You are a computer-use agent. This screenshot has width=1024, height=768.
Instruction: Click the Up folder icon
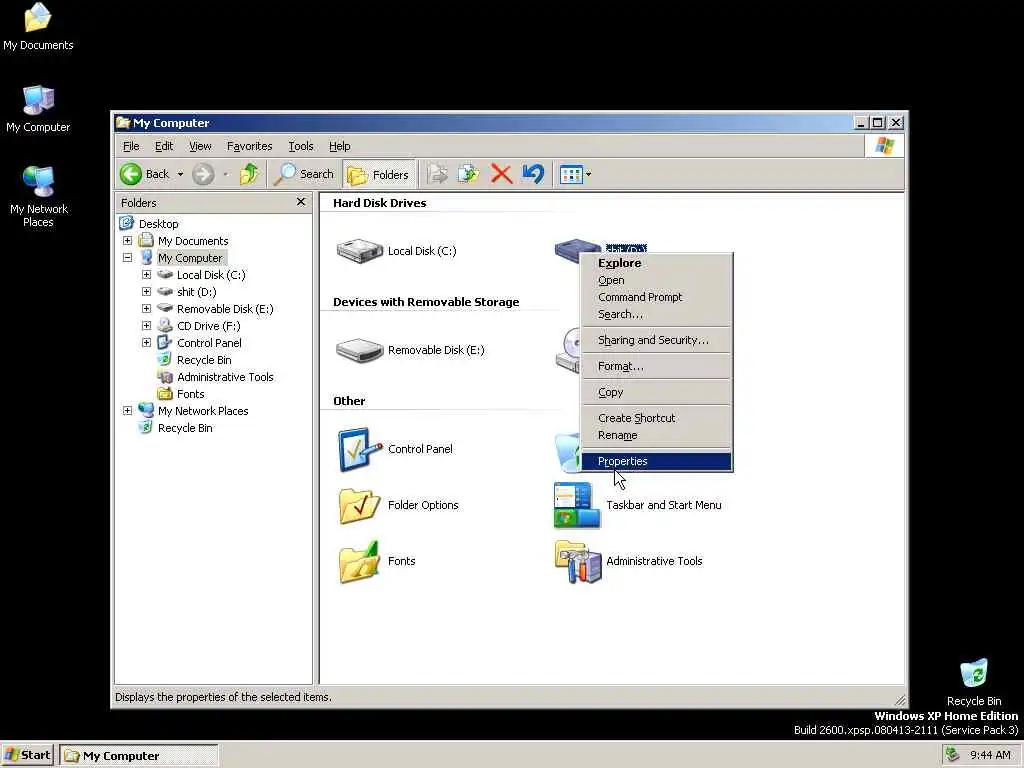pos(249,174)
